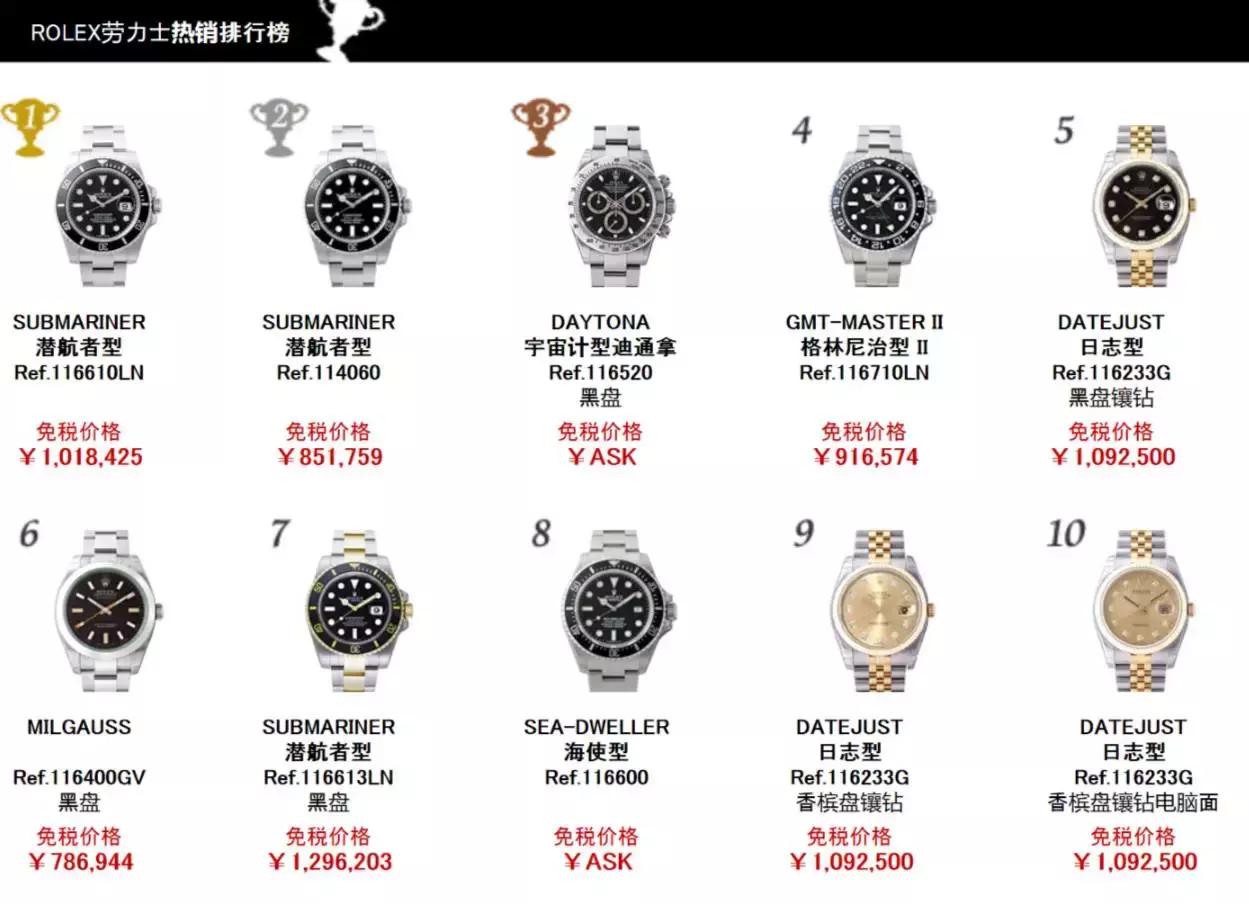This screenshot has height=904, width=1249.
Task: Click the ROLEX劳力士热销排行榜 header title
Action: pyautogui.click(x=160, y=32)
